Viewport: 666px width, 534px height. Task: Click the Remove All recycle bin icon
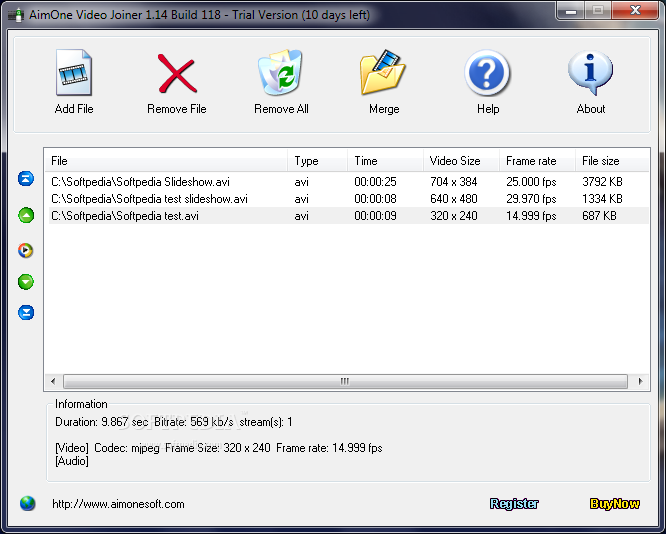click(x=280, y=72)
